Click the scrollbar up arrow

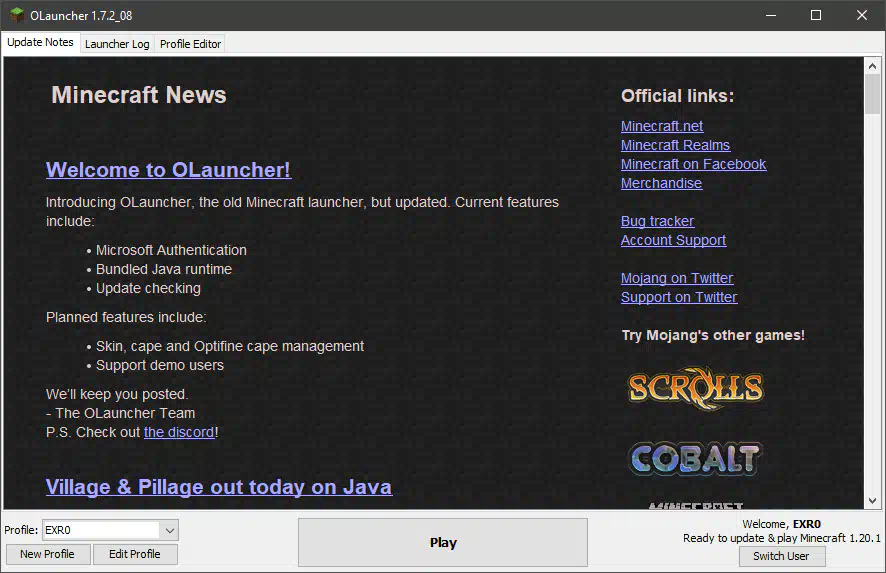point(872,66)
